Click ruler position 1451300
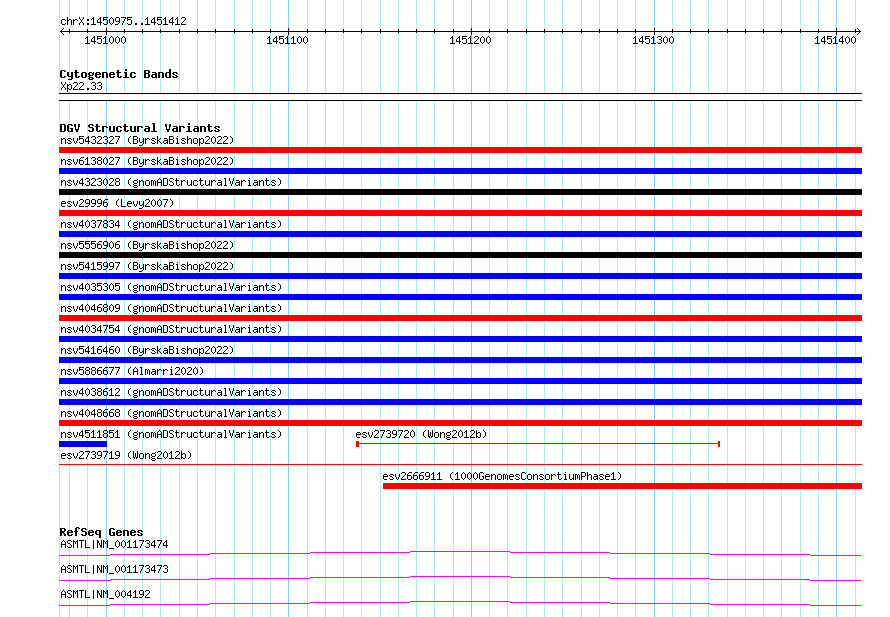 [653, 40]
